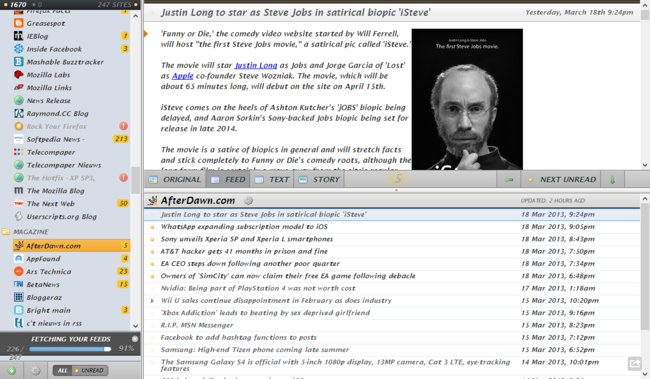Select the IEBlog feed icon
The width and height of the screenshot is (650, 379).
tap(19, 36)
